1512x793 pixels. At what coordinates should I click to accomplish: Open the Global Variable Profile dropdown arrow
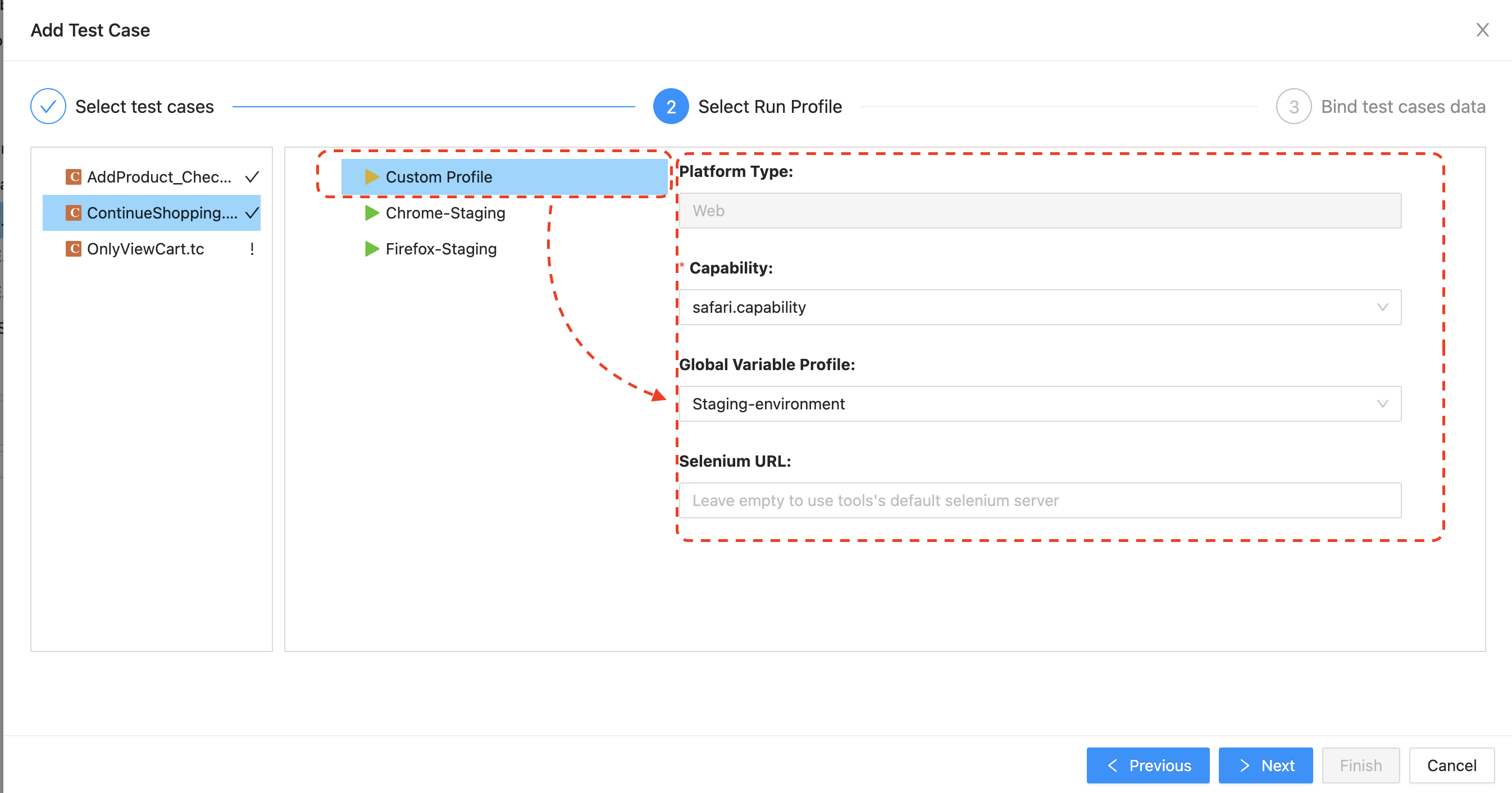point(1382,404)
